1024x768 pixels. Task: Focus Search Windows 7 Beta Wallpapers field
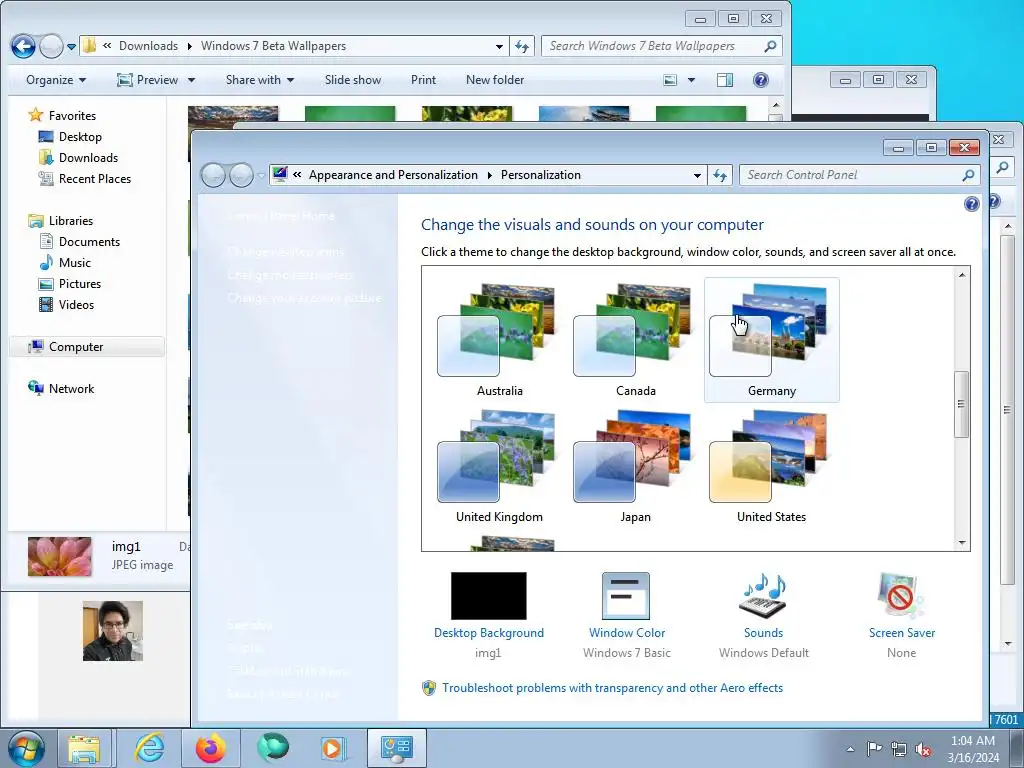click(661, 46)
